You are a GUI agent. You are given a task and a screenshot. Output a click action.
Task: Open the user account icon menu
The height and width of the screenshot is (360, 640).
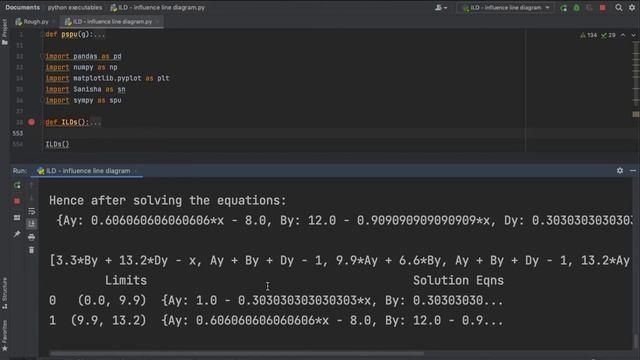440,8
